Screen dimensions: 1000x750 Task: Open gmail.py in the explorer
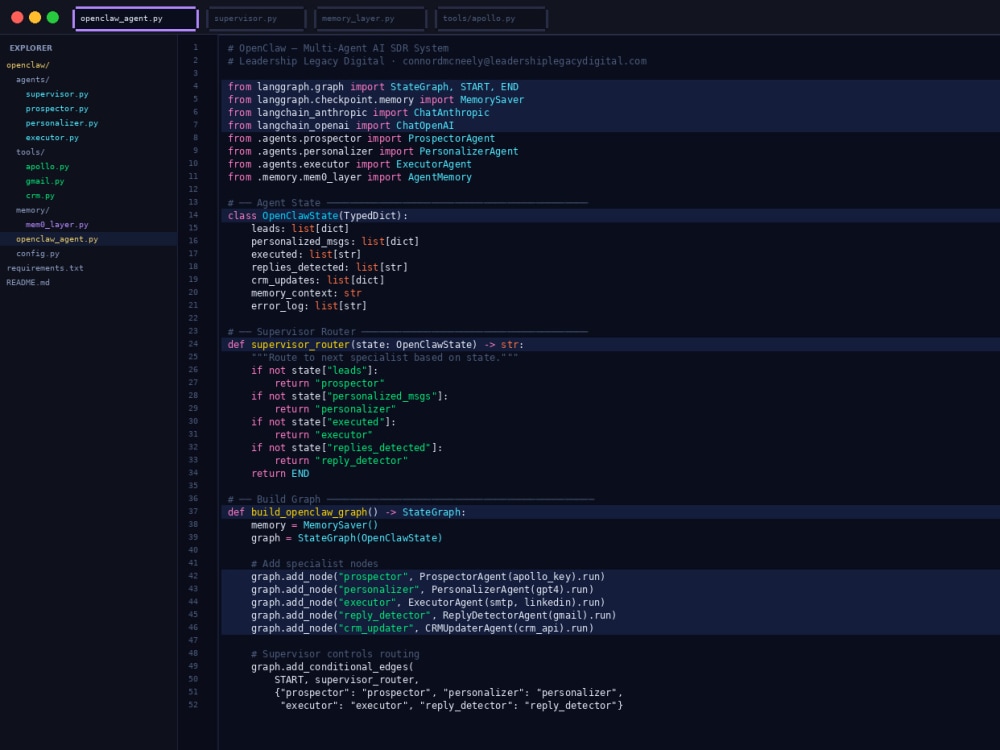pos(45,181)
